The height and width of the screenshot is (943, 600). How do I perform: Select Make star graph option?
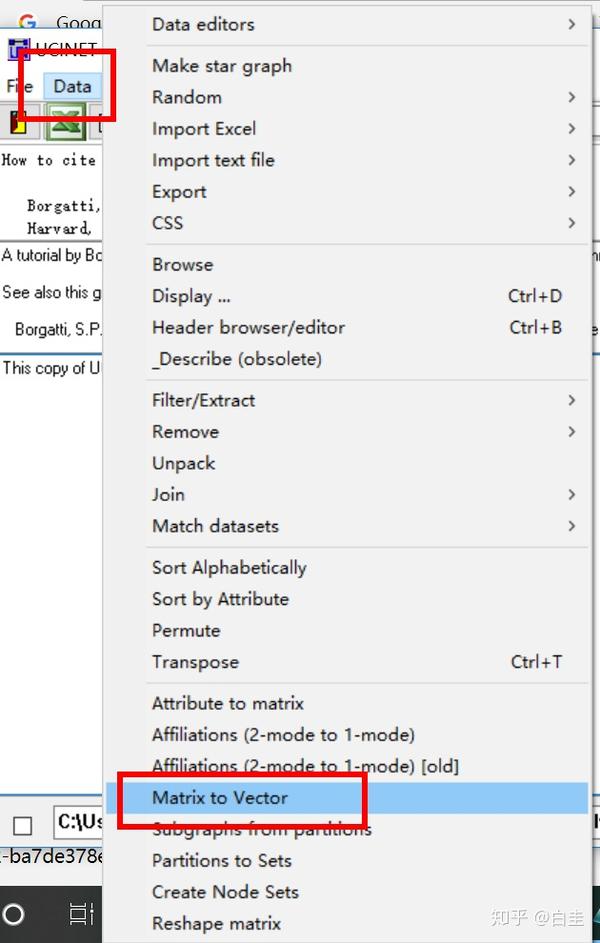pyautogui.click(x=222, y=66)
